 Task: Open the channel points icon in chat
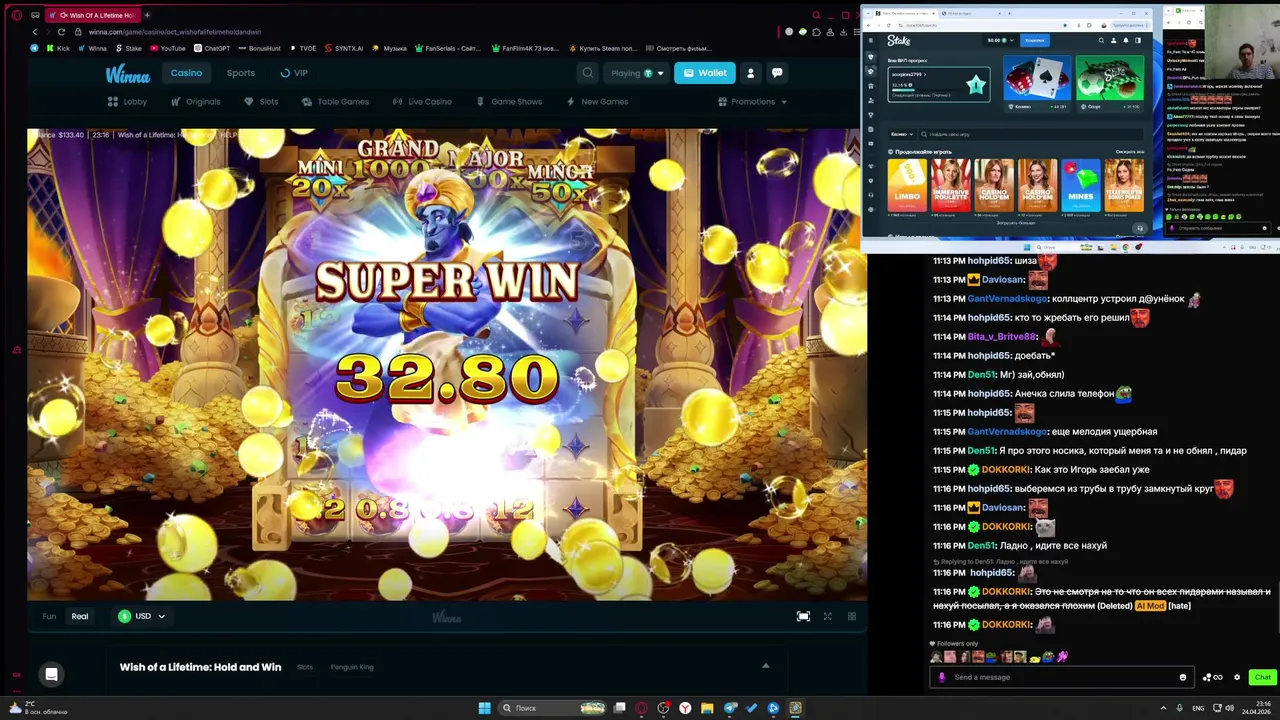click(x=1212, y=678)
